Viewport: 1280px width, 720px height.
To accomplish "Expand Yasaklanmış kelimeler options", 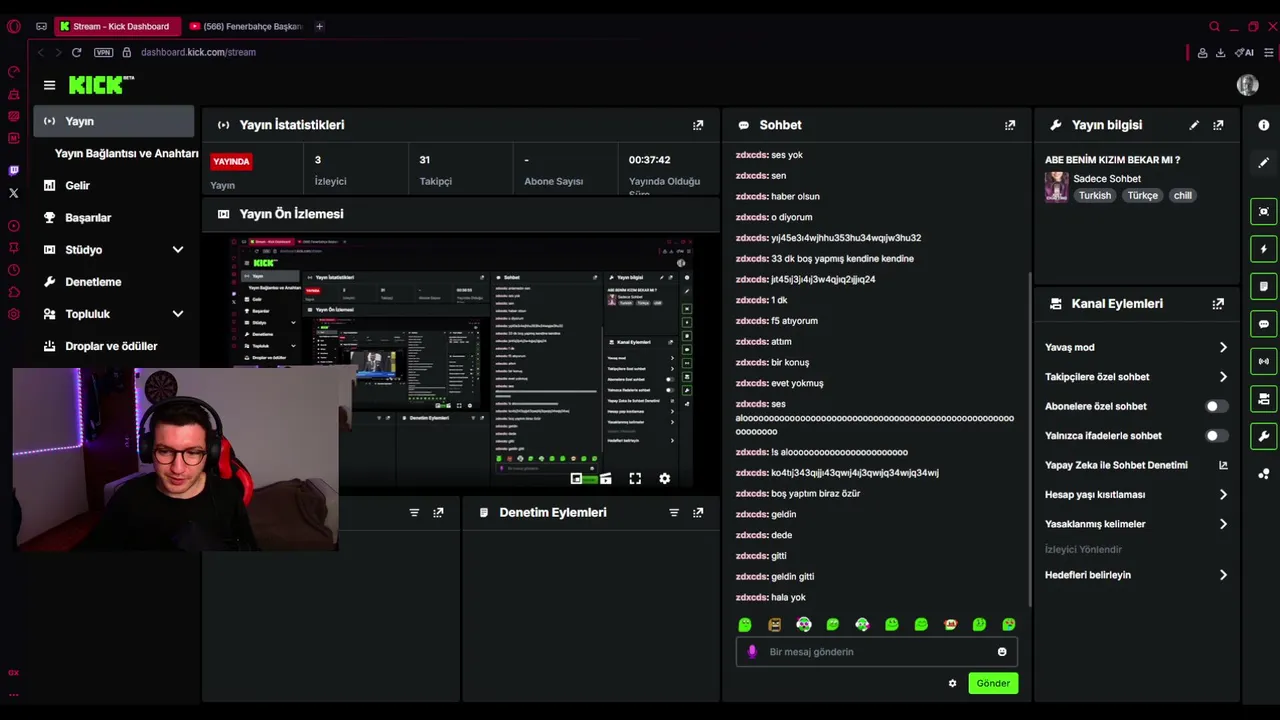I will pos(1223,524).
